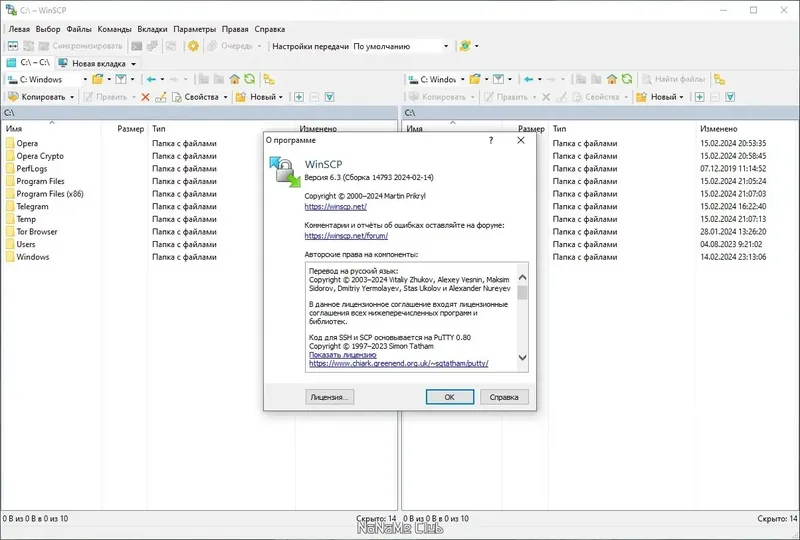Click the 'Показать лицензию' link

(342, 355)
